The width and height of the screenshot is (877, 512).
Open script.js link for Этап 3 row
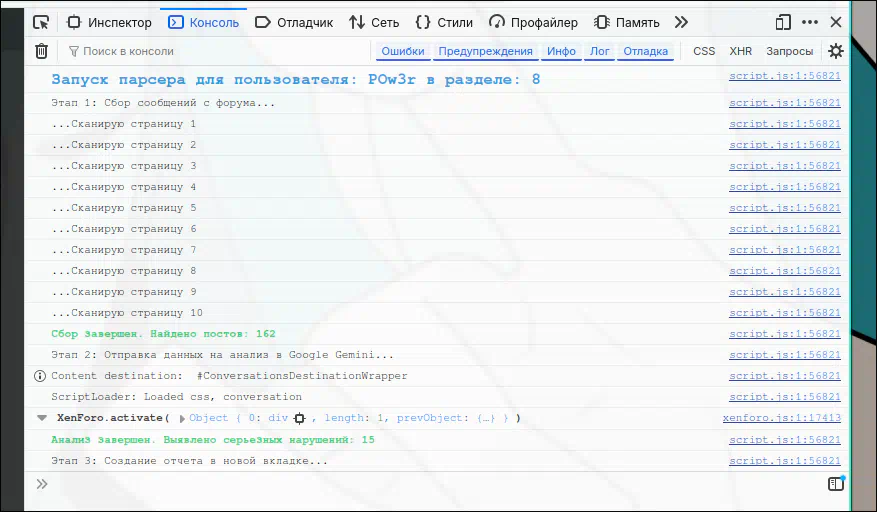[785, 461]
